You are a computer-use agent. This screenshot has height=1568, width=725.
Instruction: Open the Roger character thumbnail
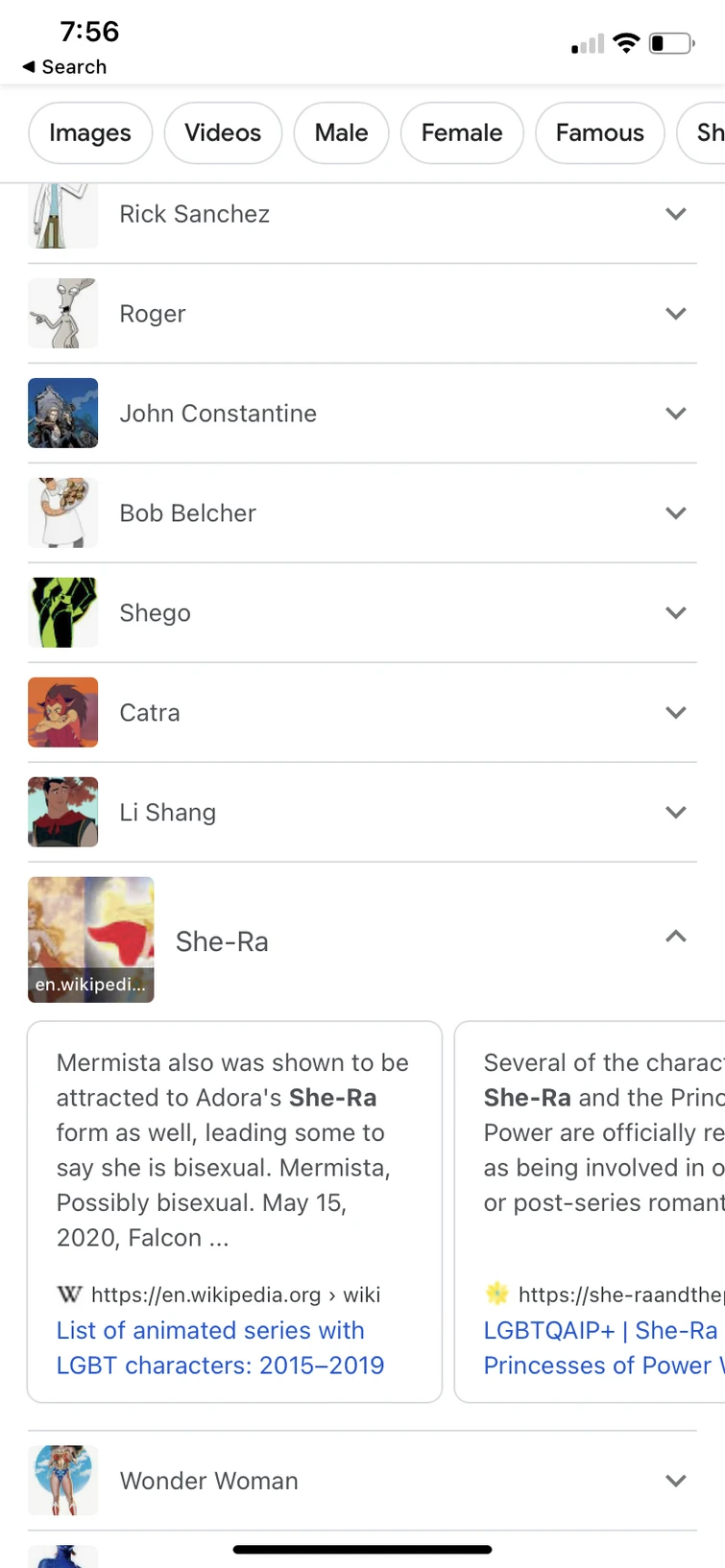(63, 314)
